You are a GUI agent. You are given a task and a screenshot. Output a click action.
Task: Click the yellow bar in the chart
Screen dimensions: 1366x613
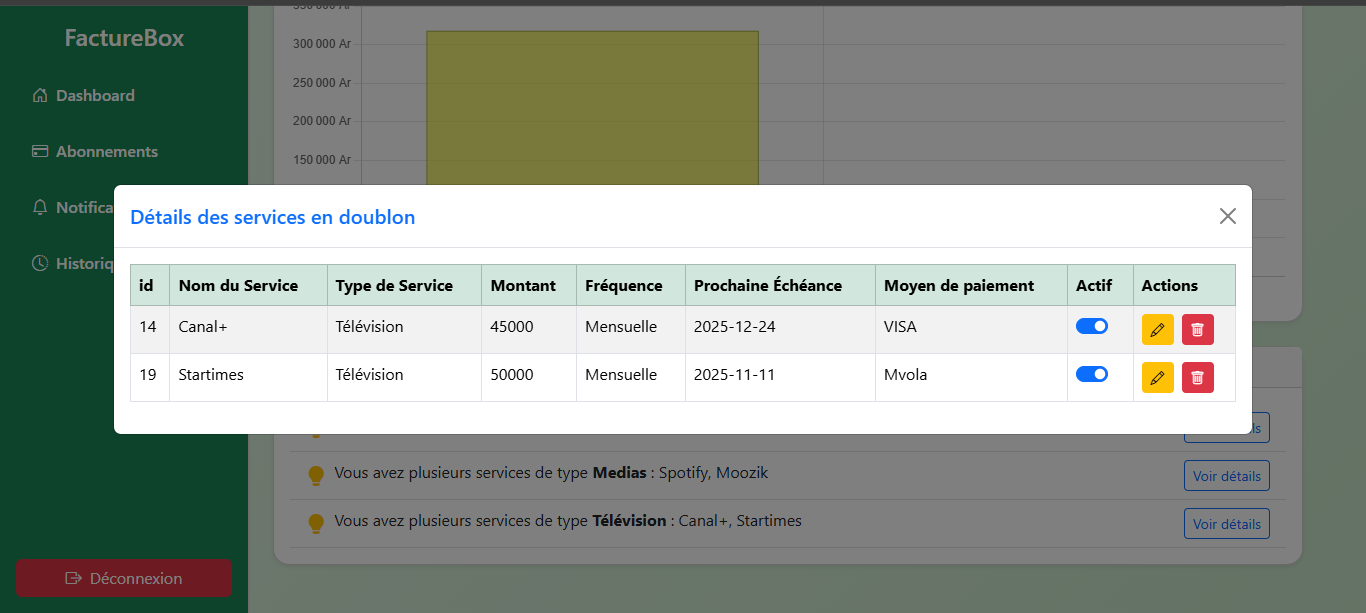(592, 108)
